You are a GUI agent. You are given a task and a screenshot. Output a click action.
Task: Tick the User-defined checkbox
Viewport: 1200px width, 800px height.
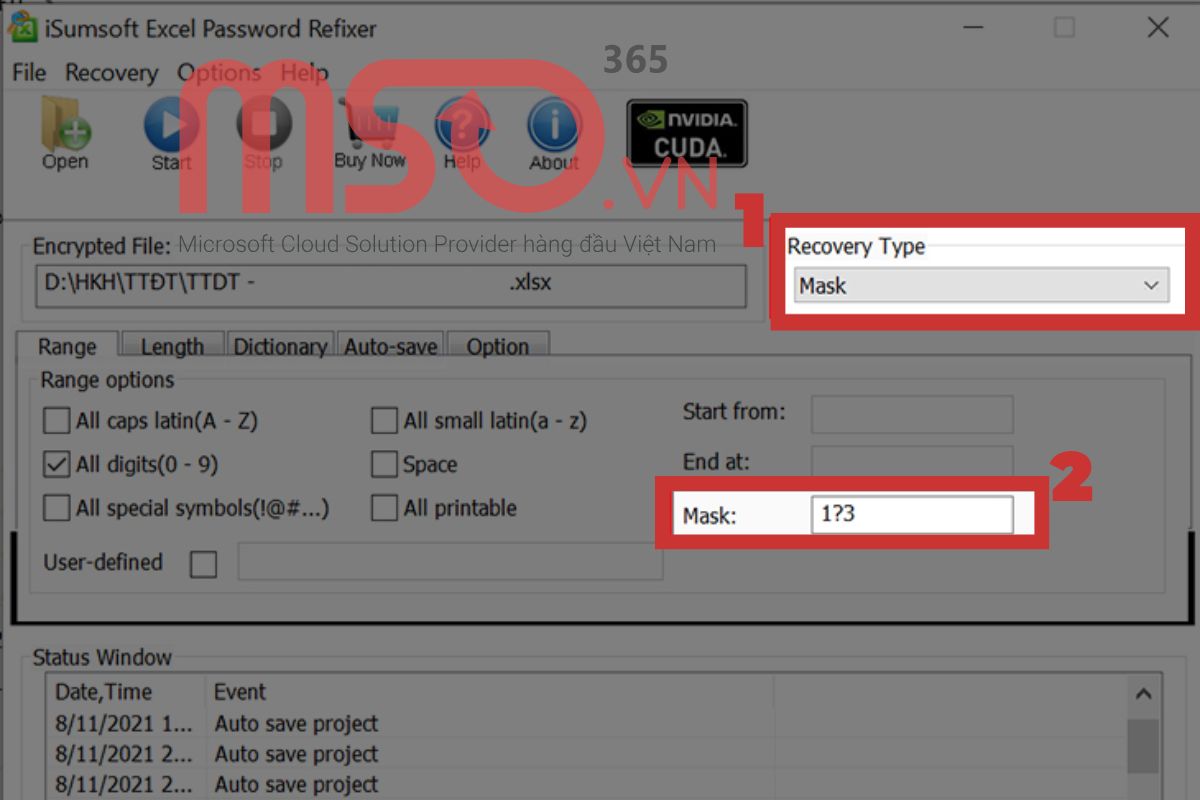[203, 564]
